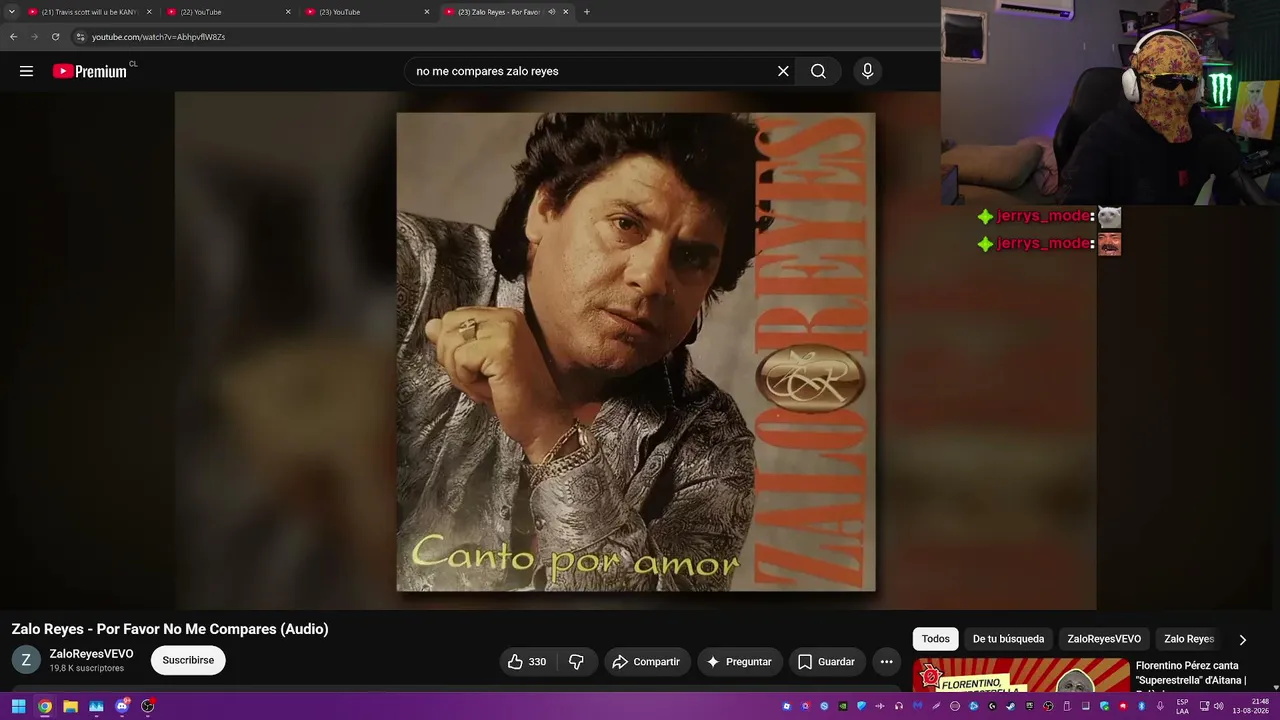
Task: Open volume control in system tray
Action: pyautogui.click(x=1218, y=706)
